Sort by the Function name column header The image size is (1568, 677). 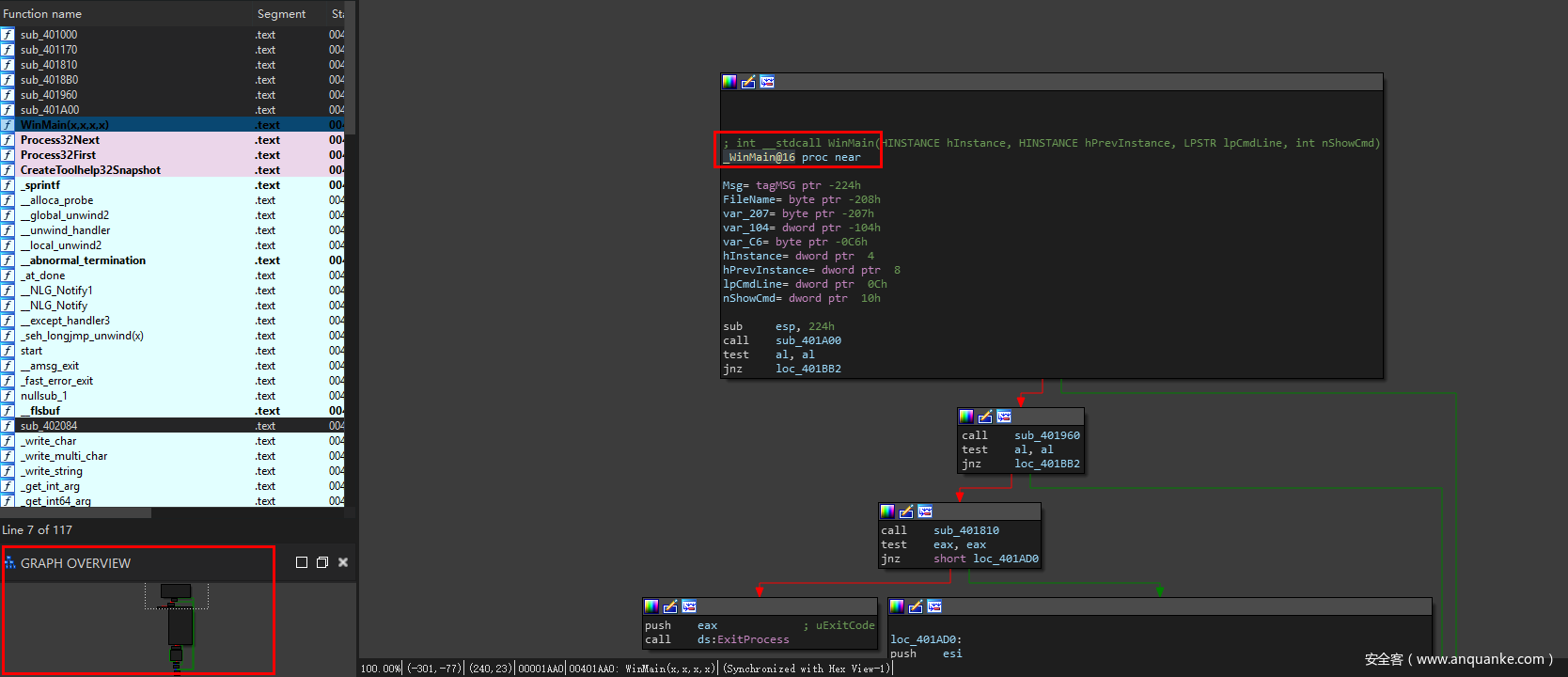coord(42,14)
